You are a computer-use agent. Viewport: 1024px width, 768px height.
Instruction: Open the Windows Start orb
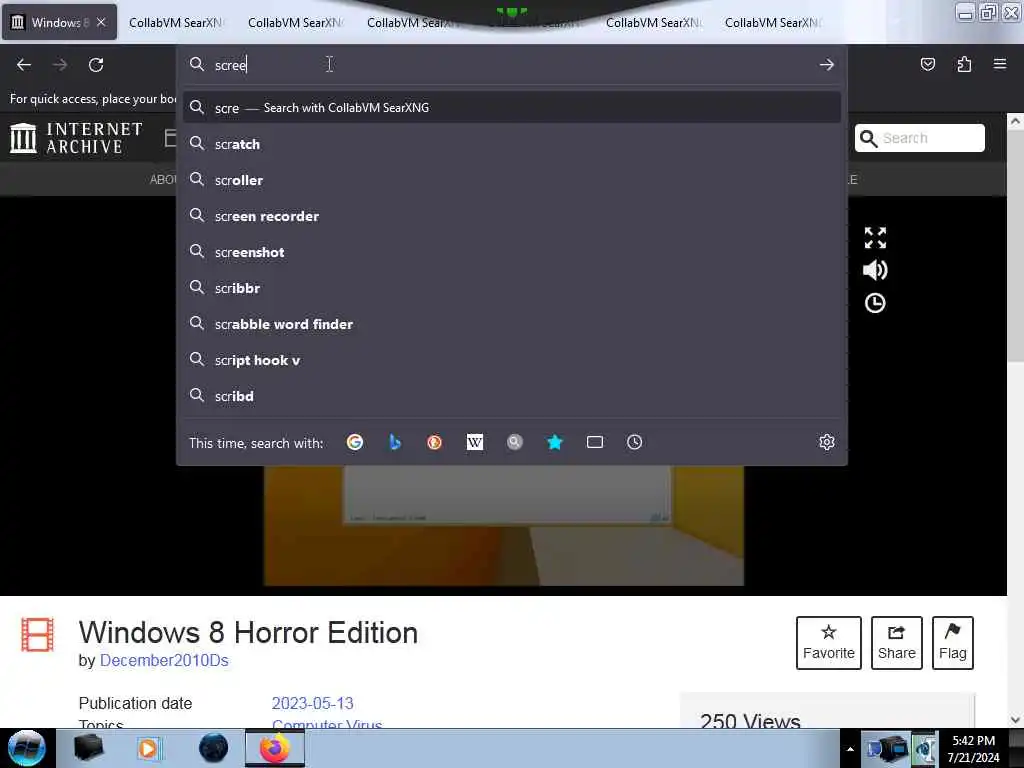click(26, 748)
